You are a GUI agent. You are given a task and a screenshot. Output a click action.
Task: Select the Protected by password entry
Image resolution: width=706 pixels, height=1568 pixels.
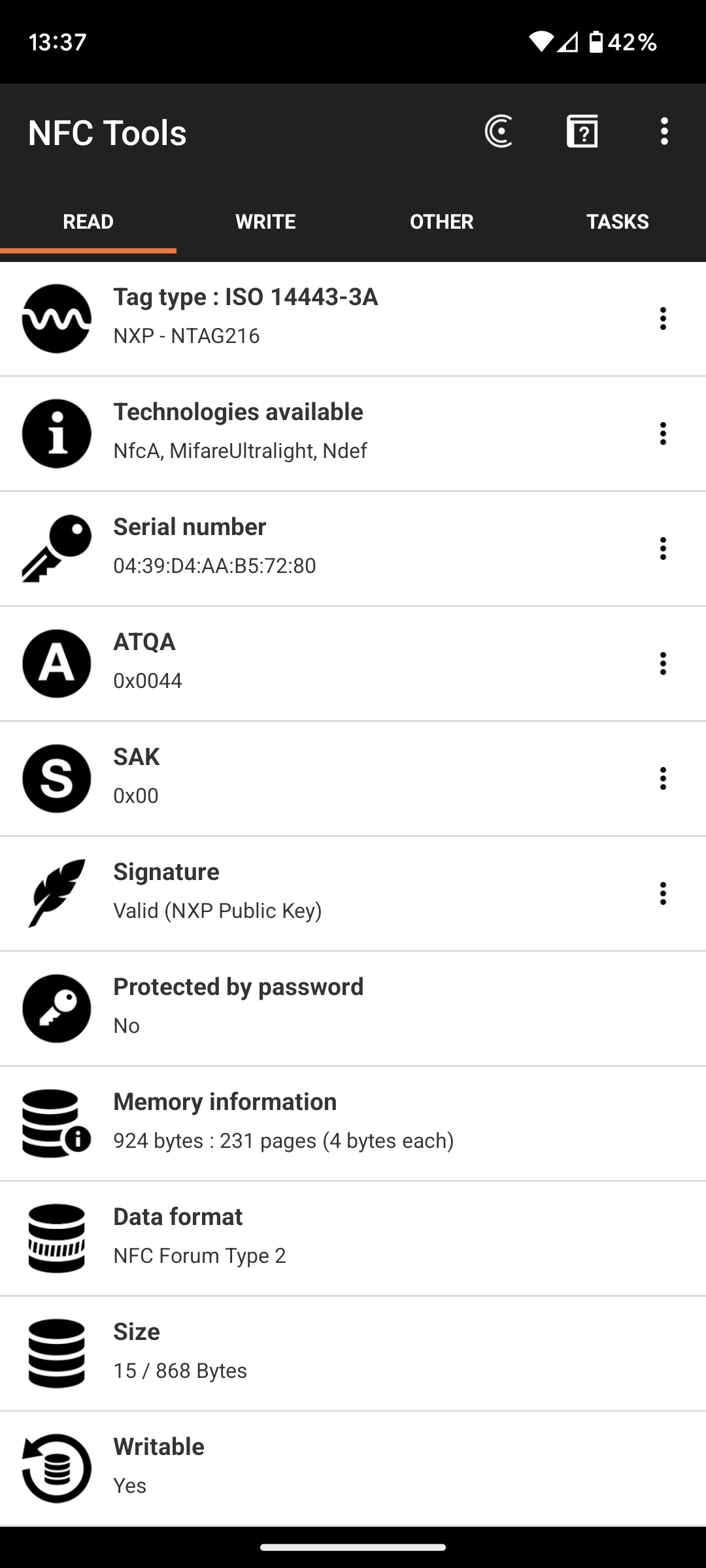click(353, 1009)
